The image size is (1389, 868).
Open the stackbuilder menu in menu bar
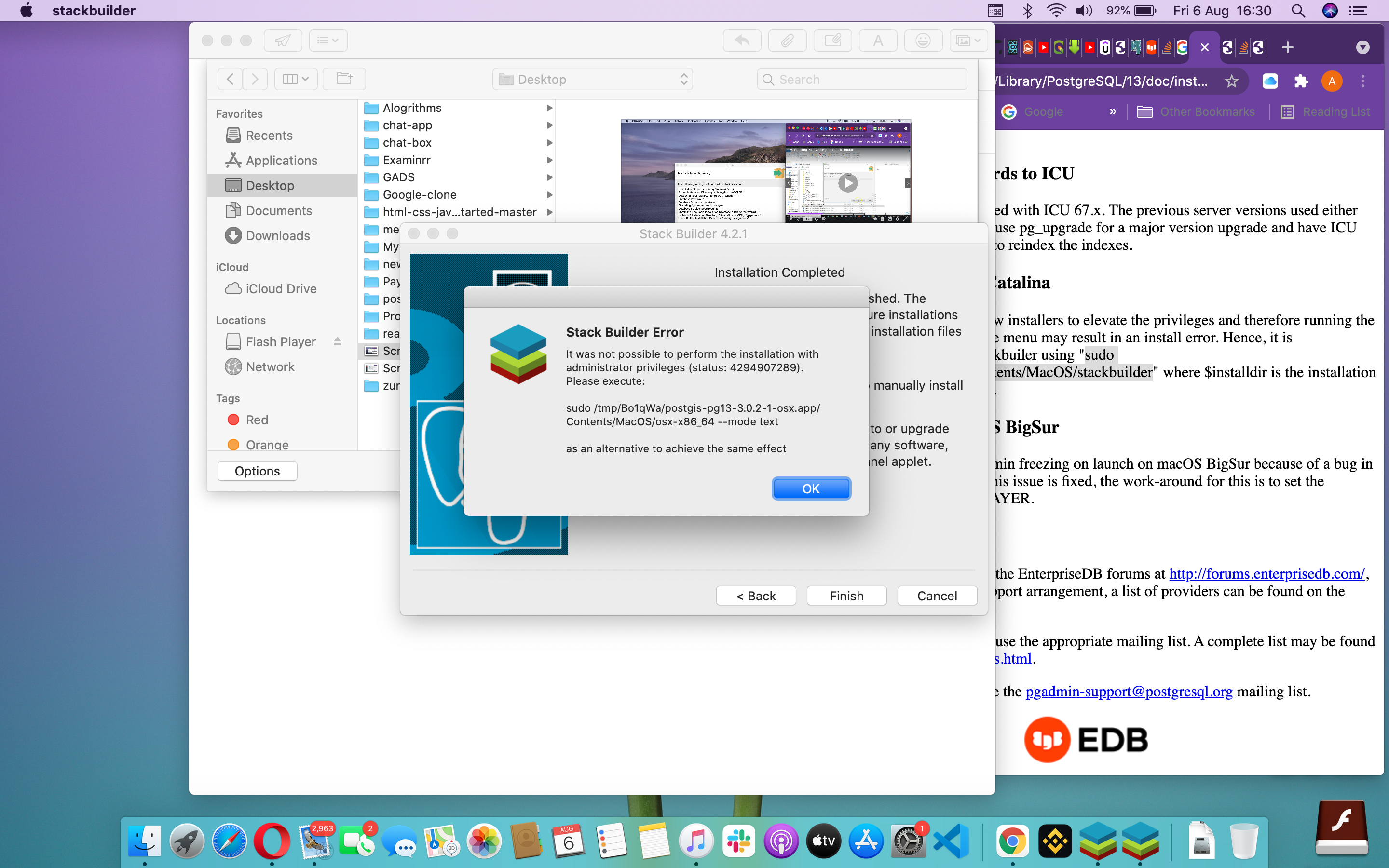click(94, 10)
